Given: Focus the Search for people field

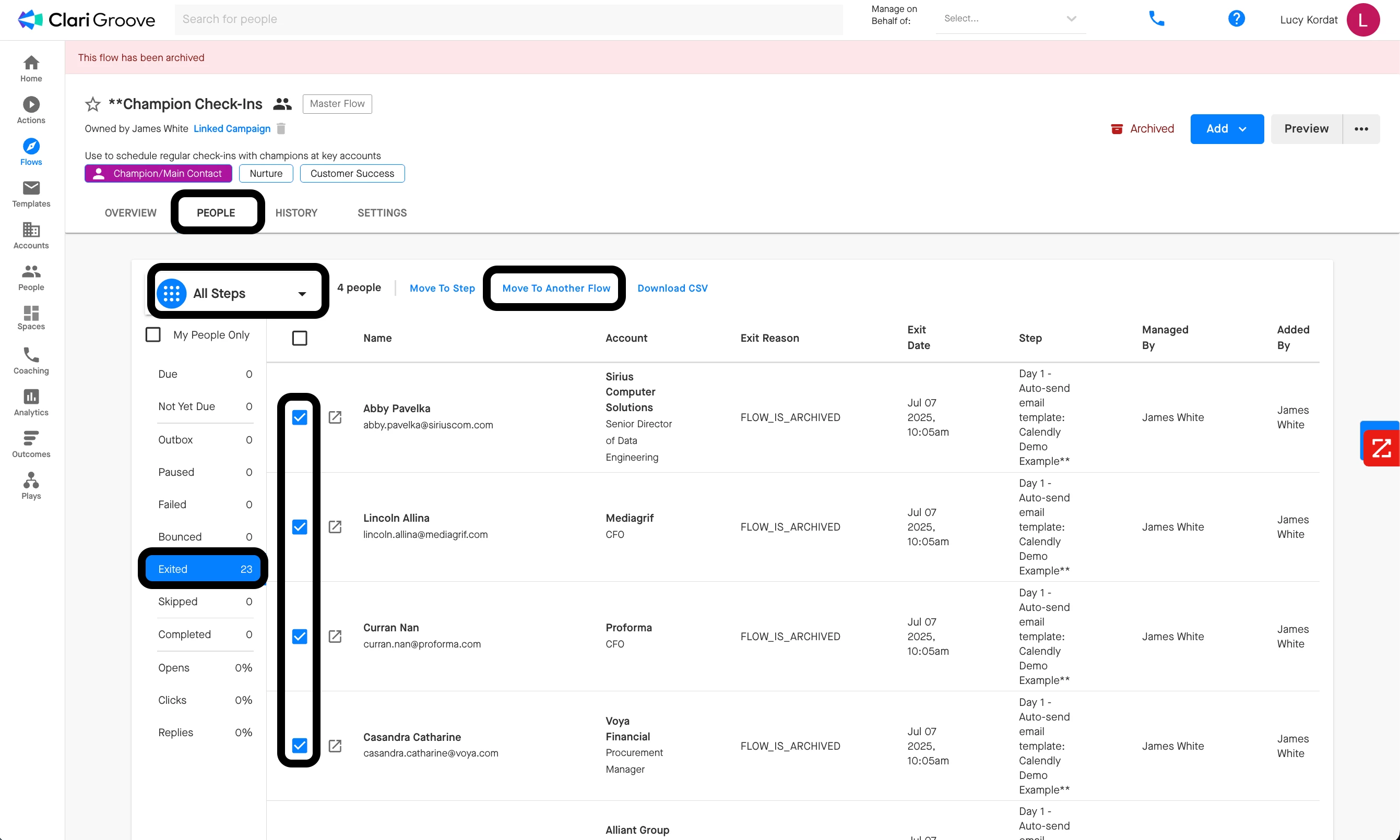Looking at the screenshot, I should (508, 19).
